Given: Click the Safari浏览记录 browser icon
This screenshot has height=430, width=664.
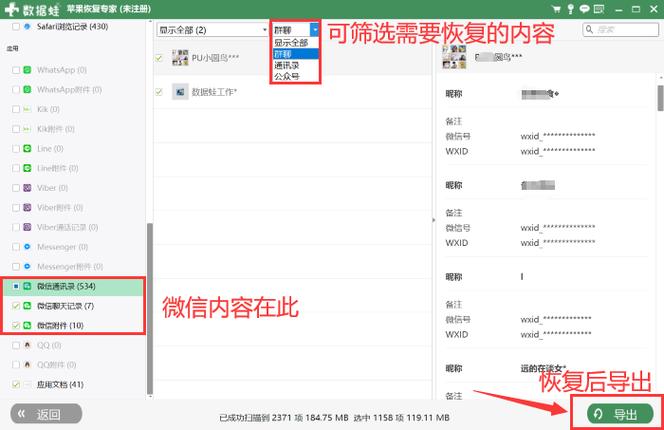Looking at the screenshot, I should (x=27, y=26).
